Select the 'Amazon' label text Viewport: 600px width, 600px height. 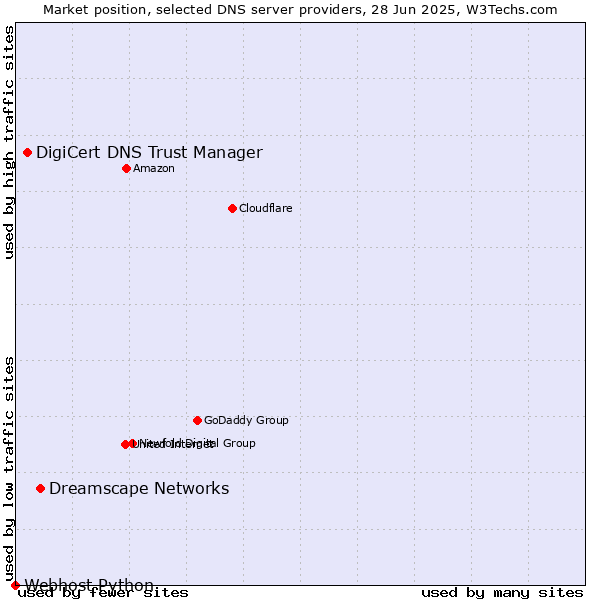154,168
